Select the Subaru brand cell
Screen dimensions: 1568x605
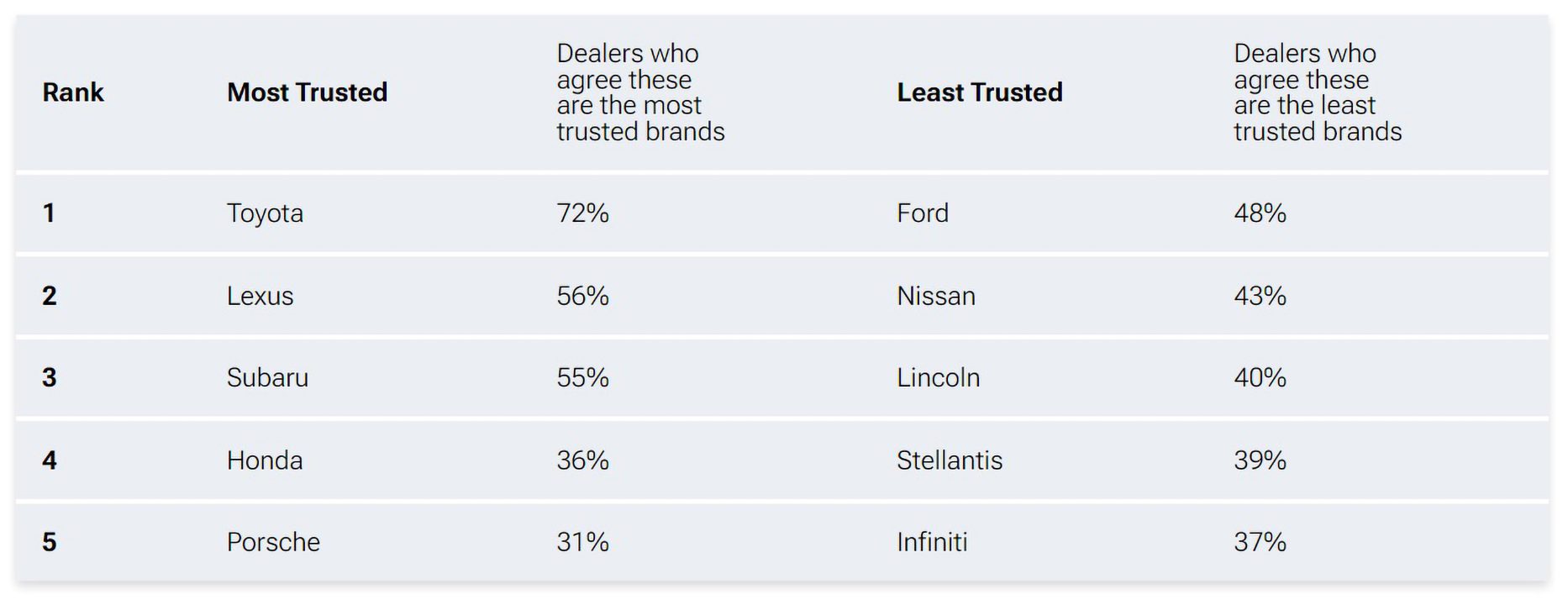coord(267,378)
